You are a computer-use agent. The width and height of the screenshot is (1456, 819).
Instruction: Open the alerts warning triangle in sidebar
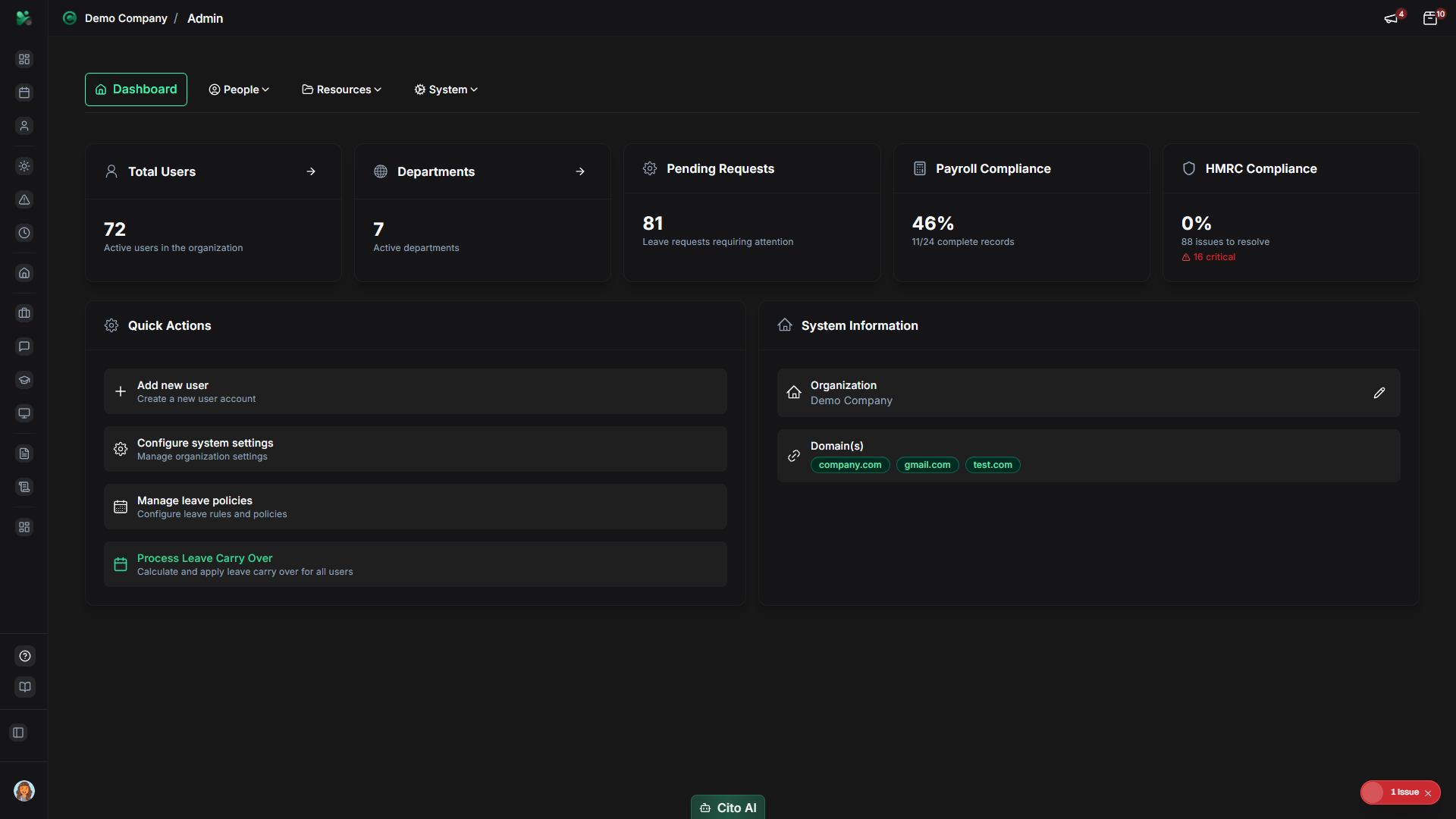pos(24,200)
